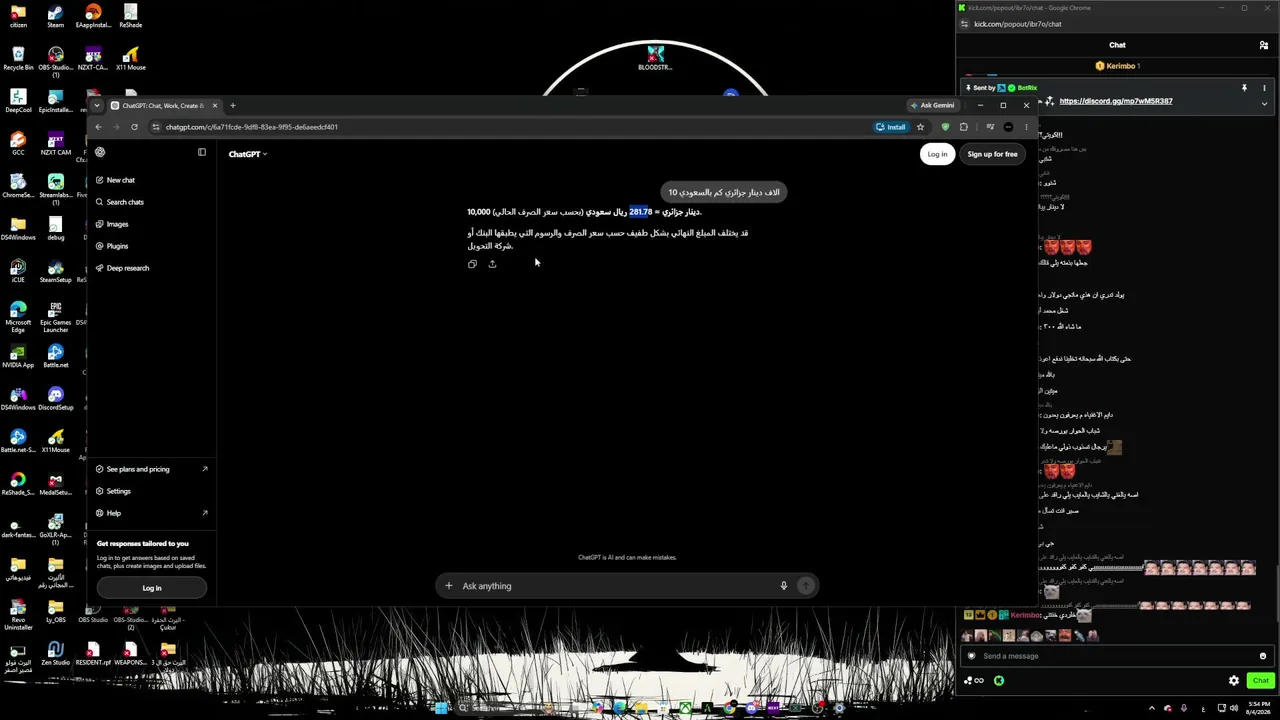Copy the ChatGPT response

[472, 264]
